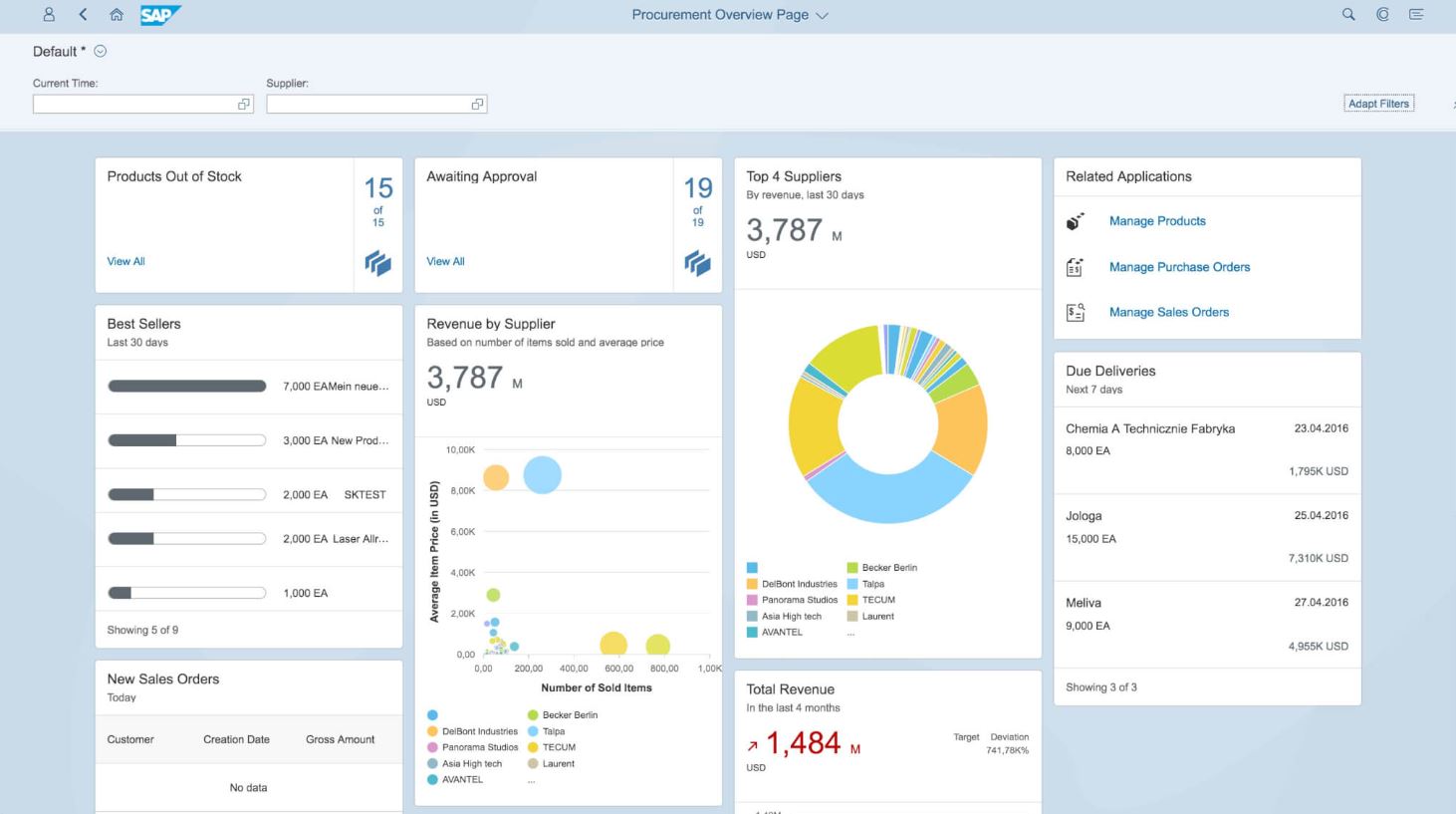Viewport: 1456px width, 814px height.
Task: Open the Default variant selector dropdown
Action: coord(99,51)
